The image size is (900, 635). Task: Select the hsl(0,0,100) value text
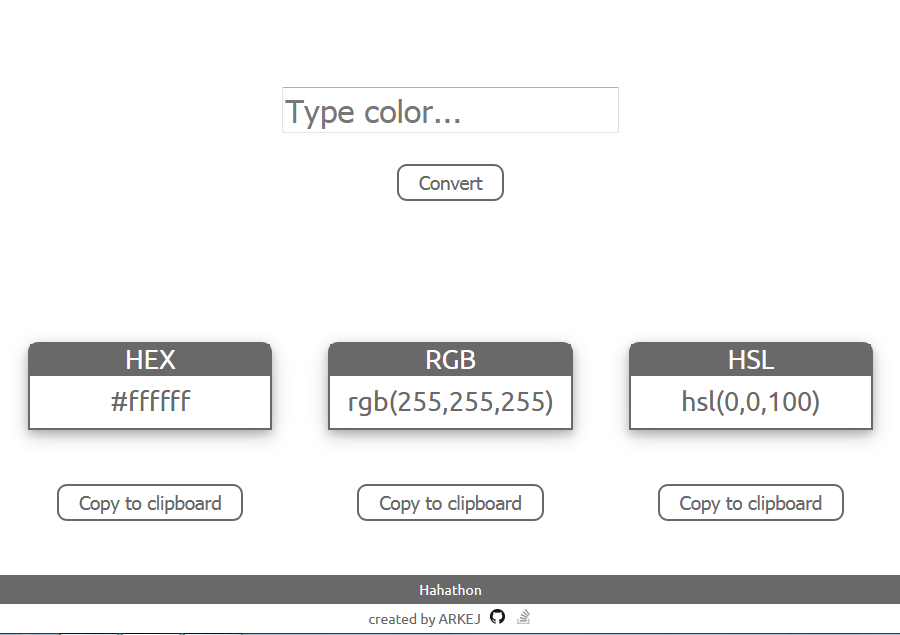pyautogui.click(x=751, y=402)
